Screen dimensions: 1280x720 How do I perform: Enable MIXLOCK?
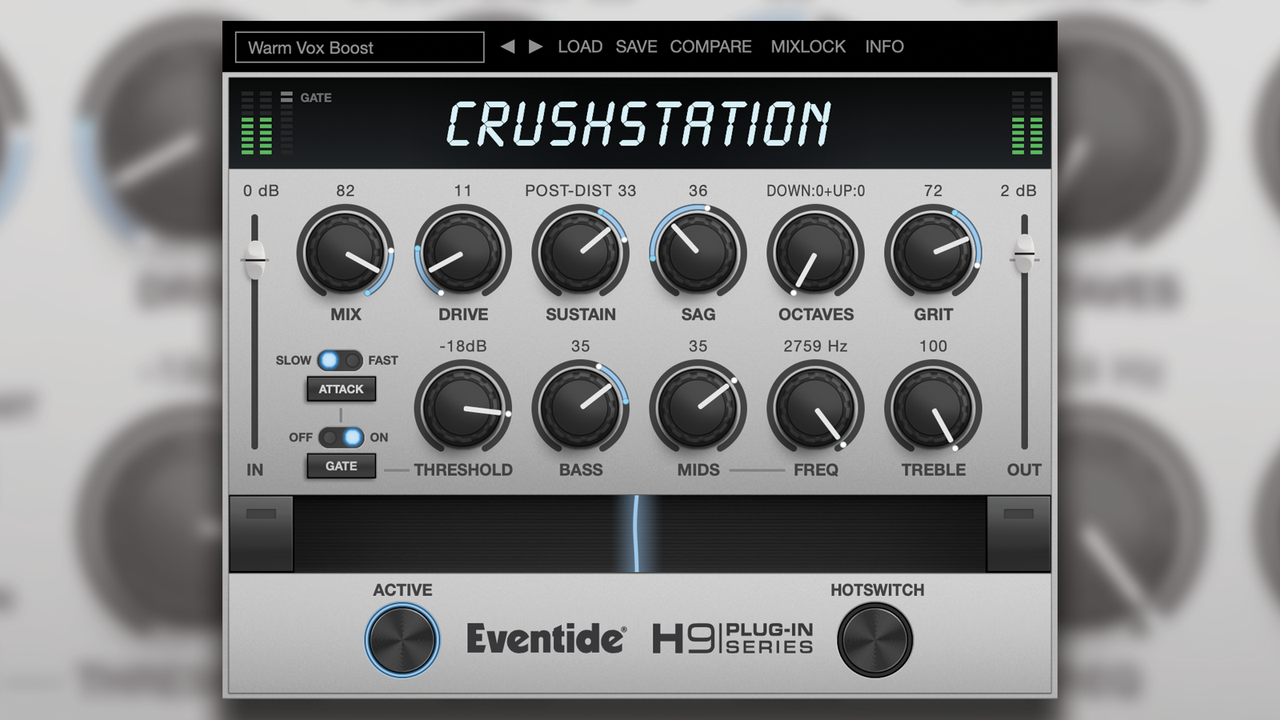click(808, 46)
